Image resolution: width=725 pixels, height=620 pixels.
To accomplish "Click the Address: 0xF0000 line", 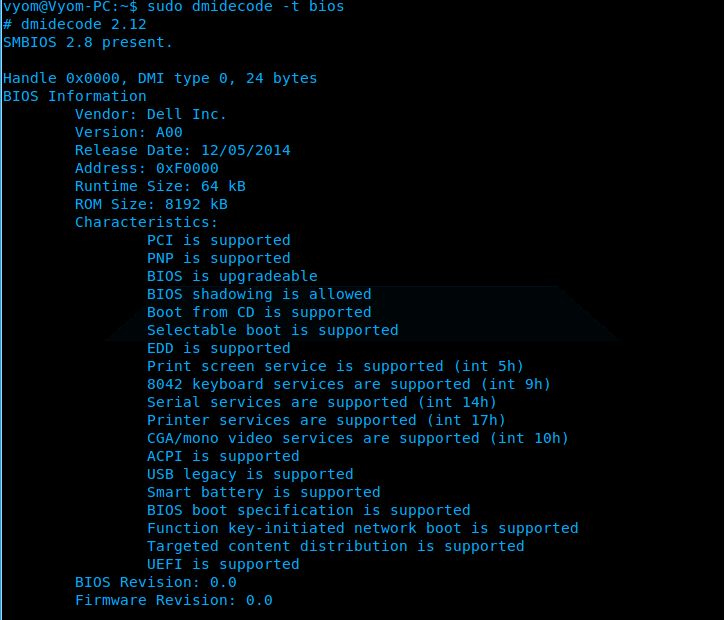I will [147, 169].
